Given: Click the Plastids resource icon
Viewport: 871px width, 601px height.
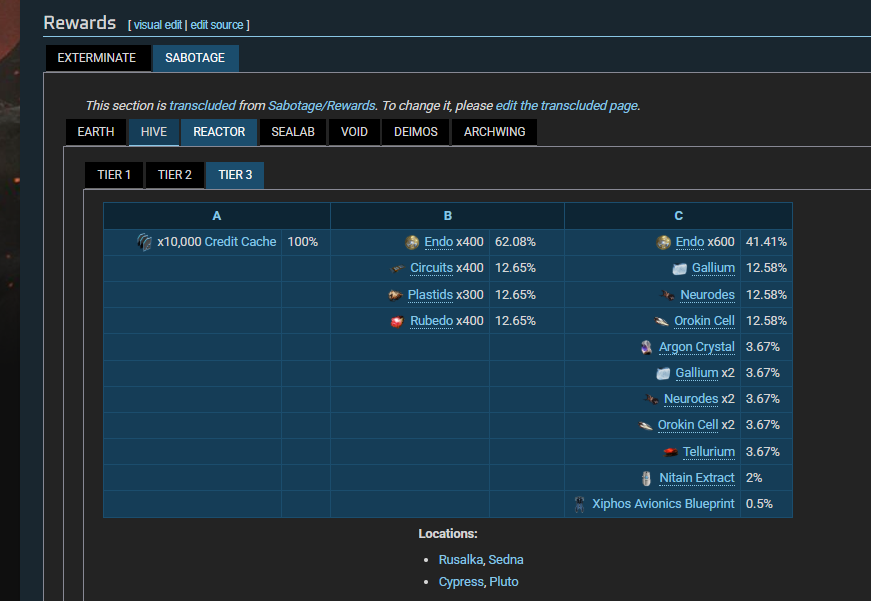Looking at the screenshot, I should (396, 295).
